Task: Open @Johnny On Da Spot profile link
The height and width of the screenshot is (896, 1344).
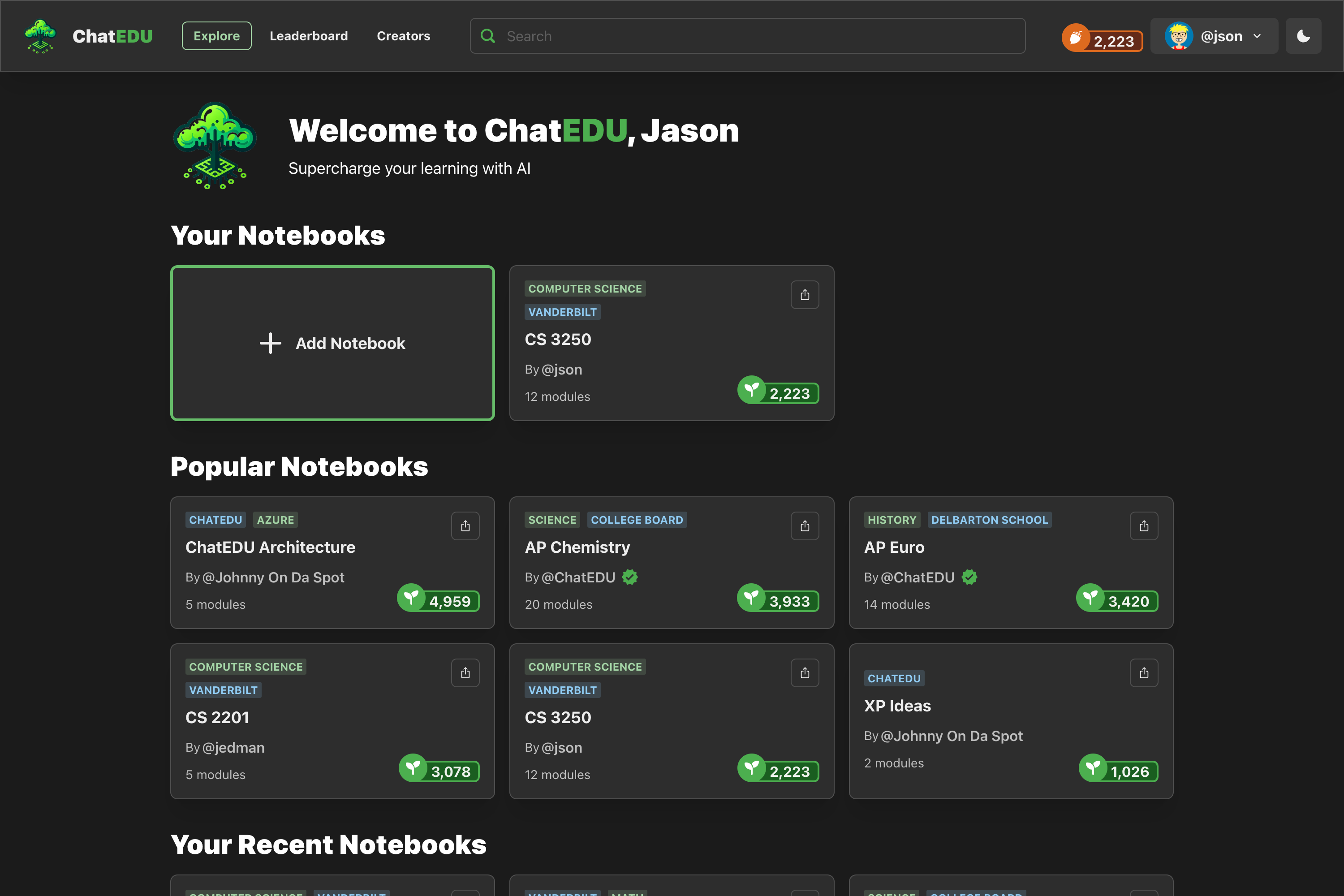Action: click(273, 577)
